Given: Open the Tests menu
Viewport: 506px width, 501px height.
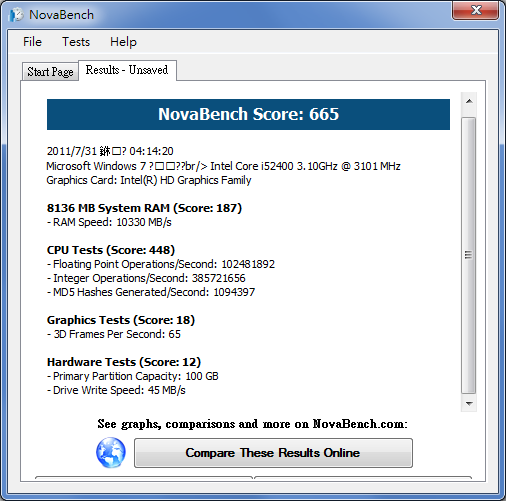Looking at the screenshot, I should tap(76, 42).
